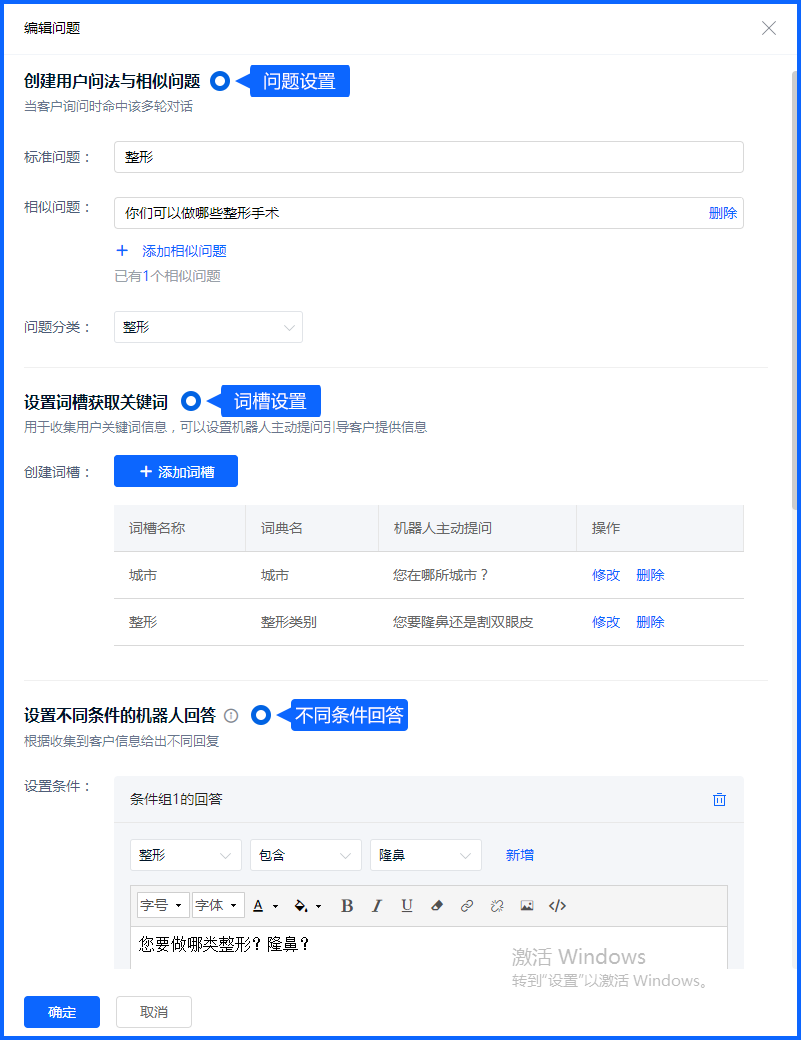Toggle bold formatting
This screenshot has height=1040, width=801.
click(347, 906)
